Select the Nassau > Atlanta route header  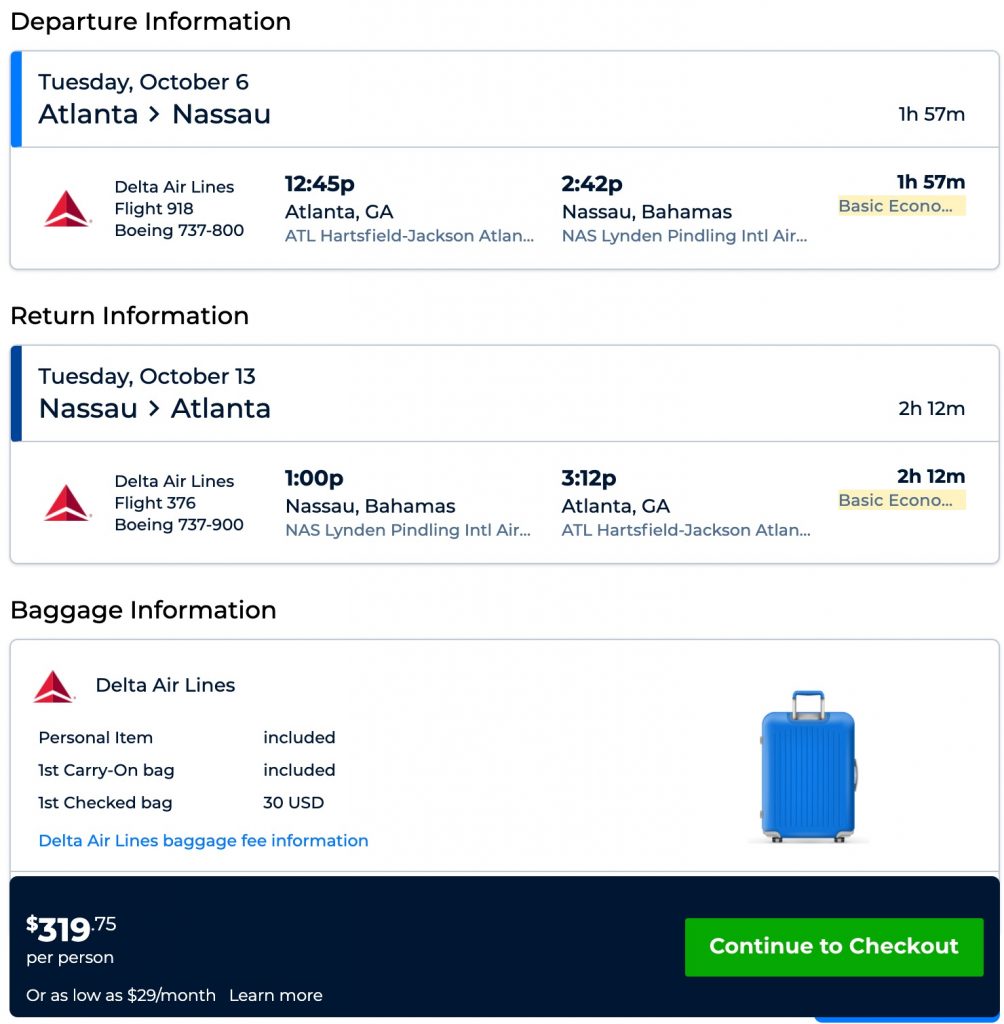[154, 408]
